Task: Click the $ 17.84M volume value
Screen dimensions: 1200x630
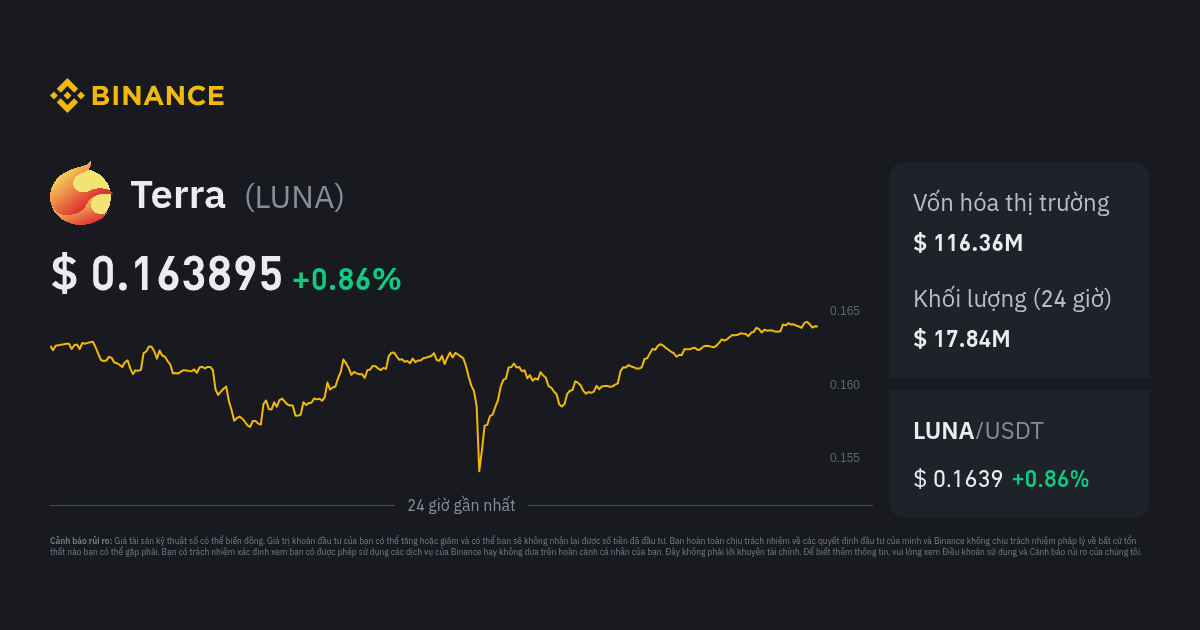Action: point(961,338)
